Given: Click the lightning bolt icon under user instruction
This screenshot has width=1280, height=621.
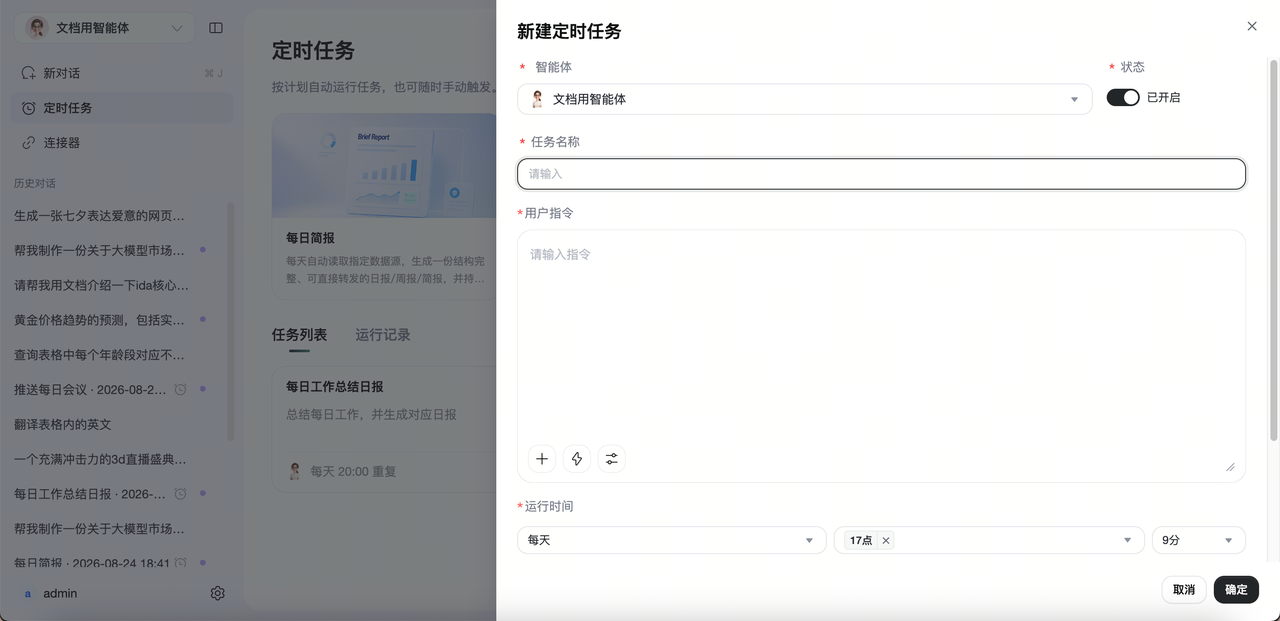Looking at the screenshot, I should (x=577, y=459).
